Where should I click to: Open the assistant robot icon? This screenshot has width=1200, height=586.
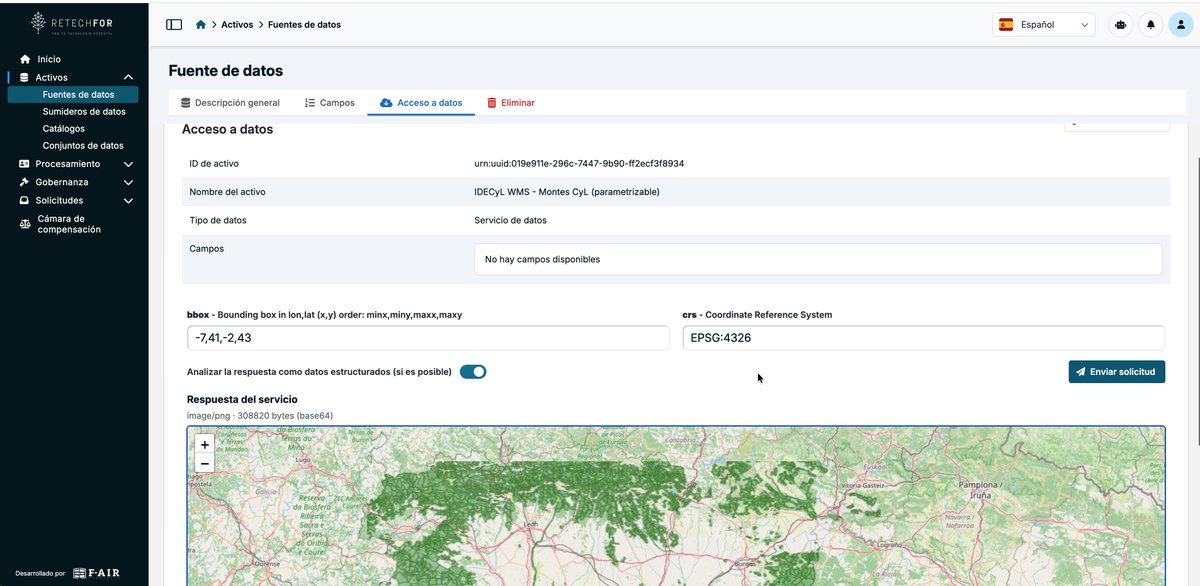(x=1121, y=24)
